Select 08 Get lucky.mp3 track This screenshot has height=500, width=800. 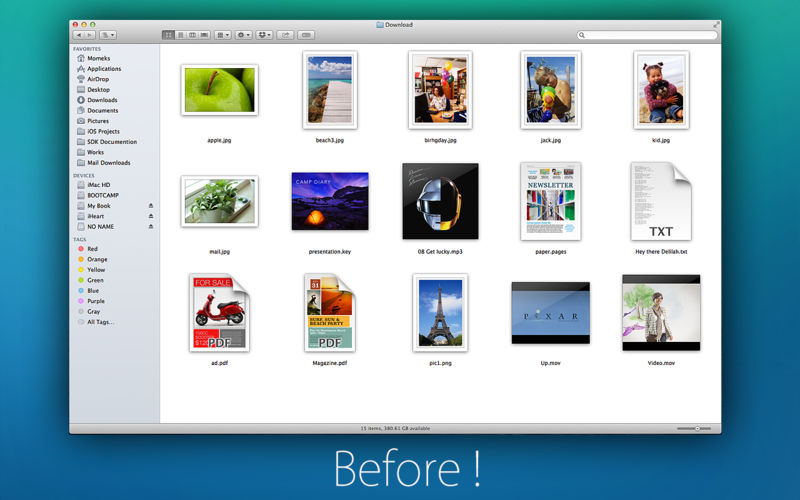(x=440, y=201)
